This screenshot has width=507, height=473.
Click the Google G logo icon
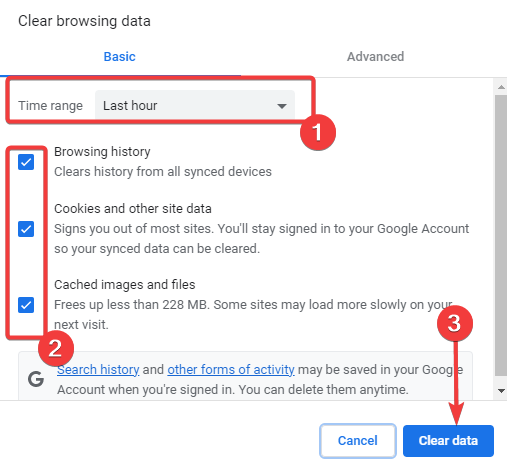coord(36,379)
